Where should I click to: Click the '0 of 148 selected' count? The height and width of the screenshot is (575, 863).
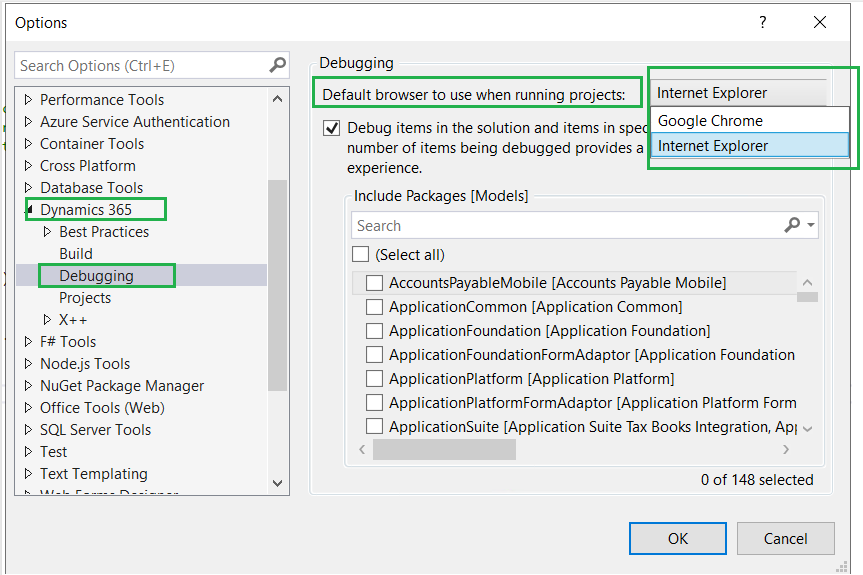(x=757, y=480)
